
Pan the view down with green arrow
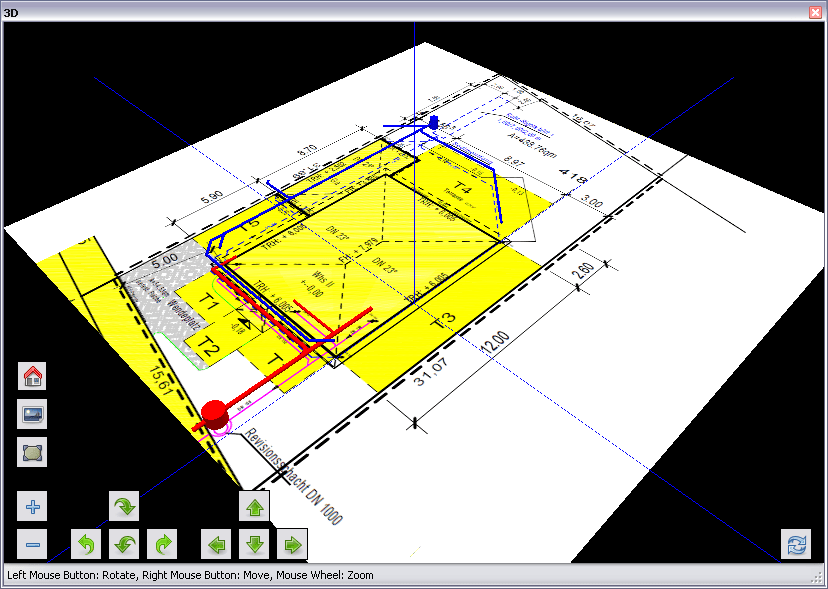point(254,545)
